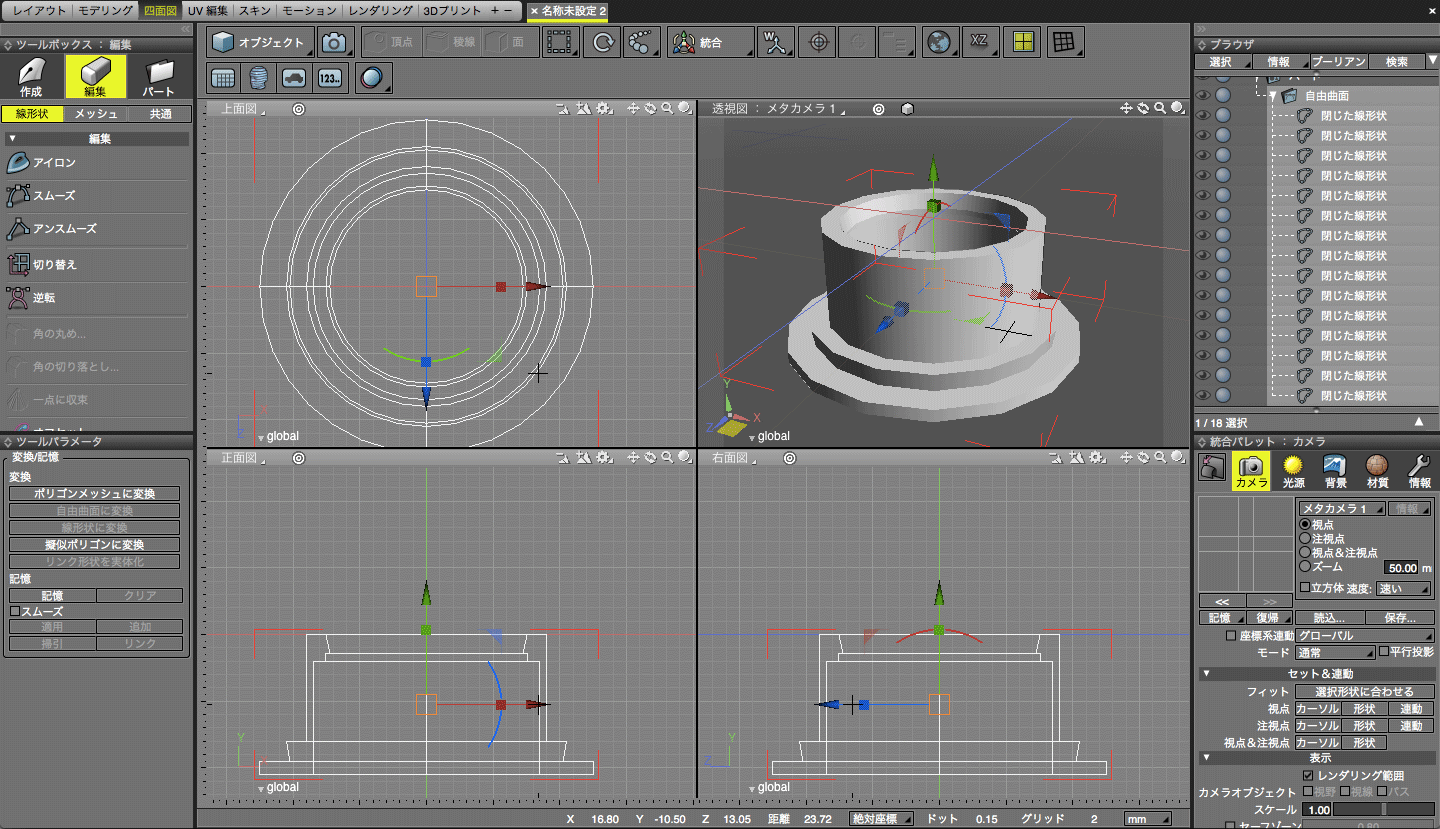Open the モード 通常 dropdown
The width and height of the screenshot is (1440, 829).
click(x=1335, y=651)
